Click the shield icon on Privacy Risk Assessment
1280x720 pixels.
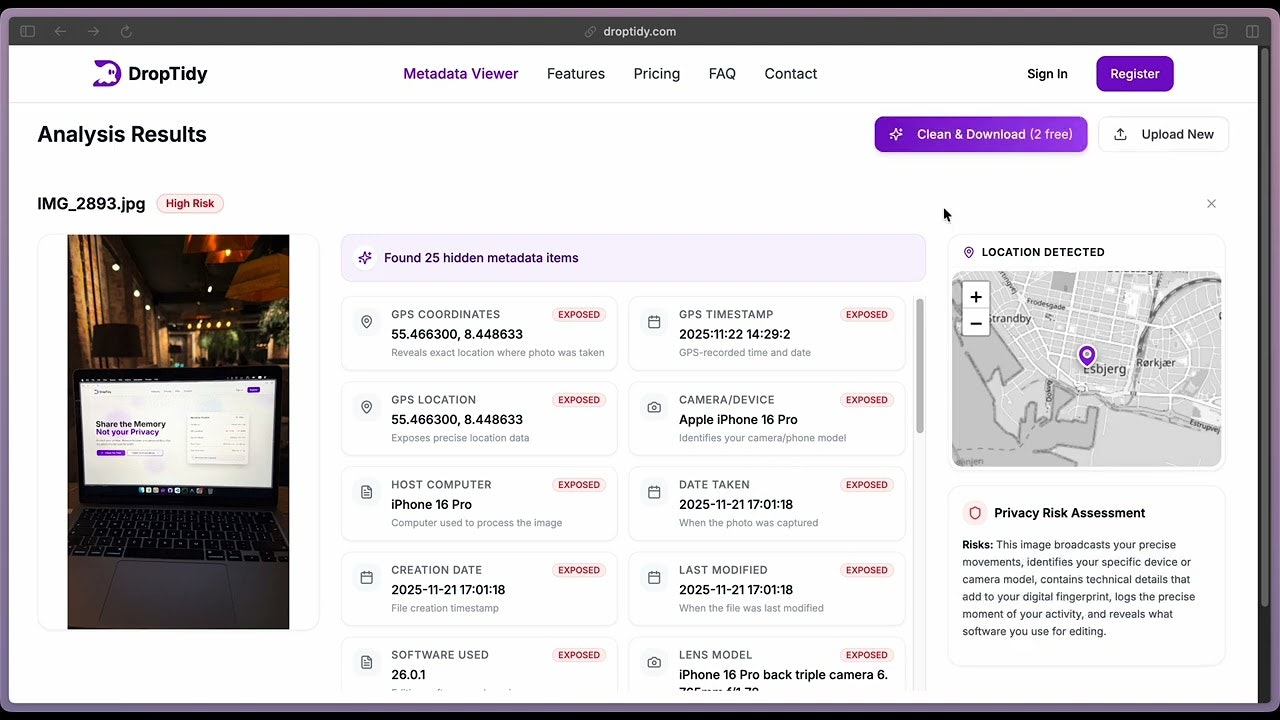point(975,513)
